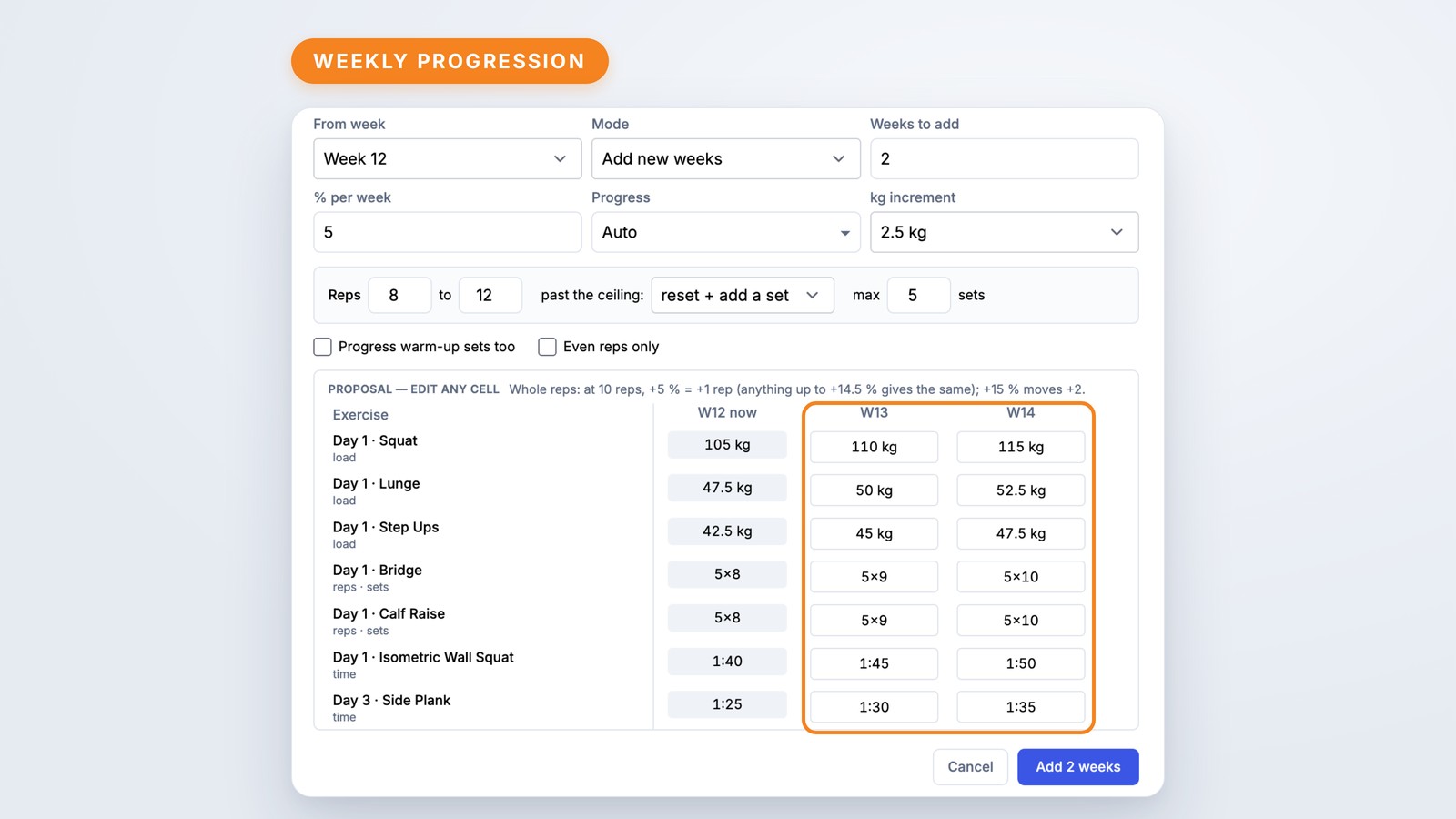The height and width of the screenshot is (819, 1456).
Task: Edit the W14 Squat load cell
Action: 1021,447
